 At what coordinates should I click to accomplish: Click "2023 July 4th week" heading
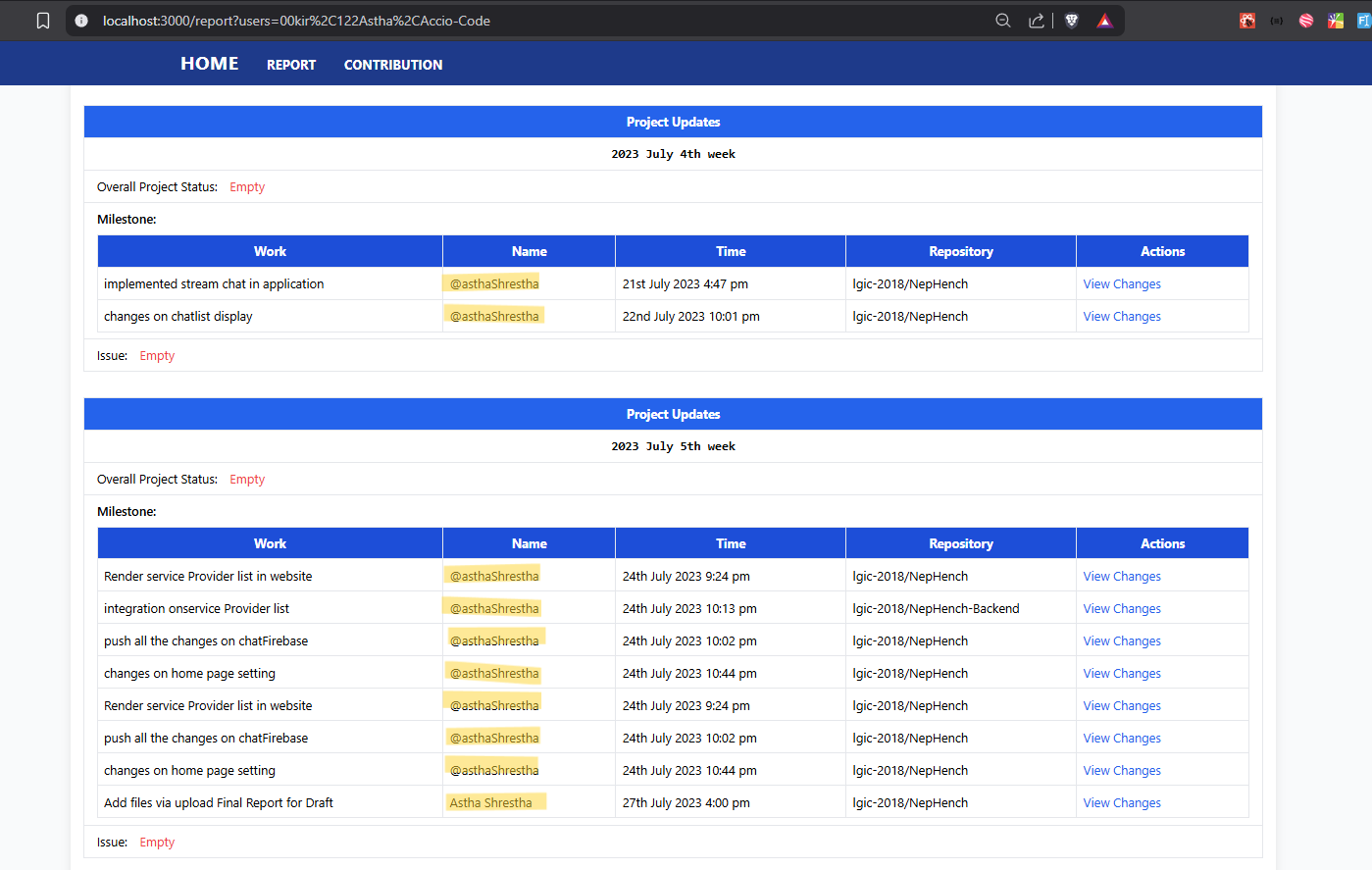pyautogui.click(x=673, y=154)
